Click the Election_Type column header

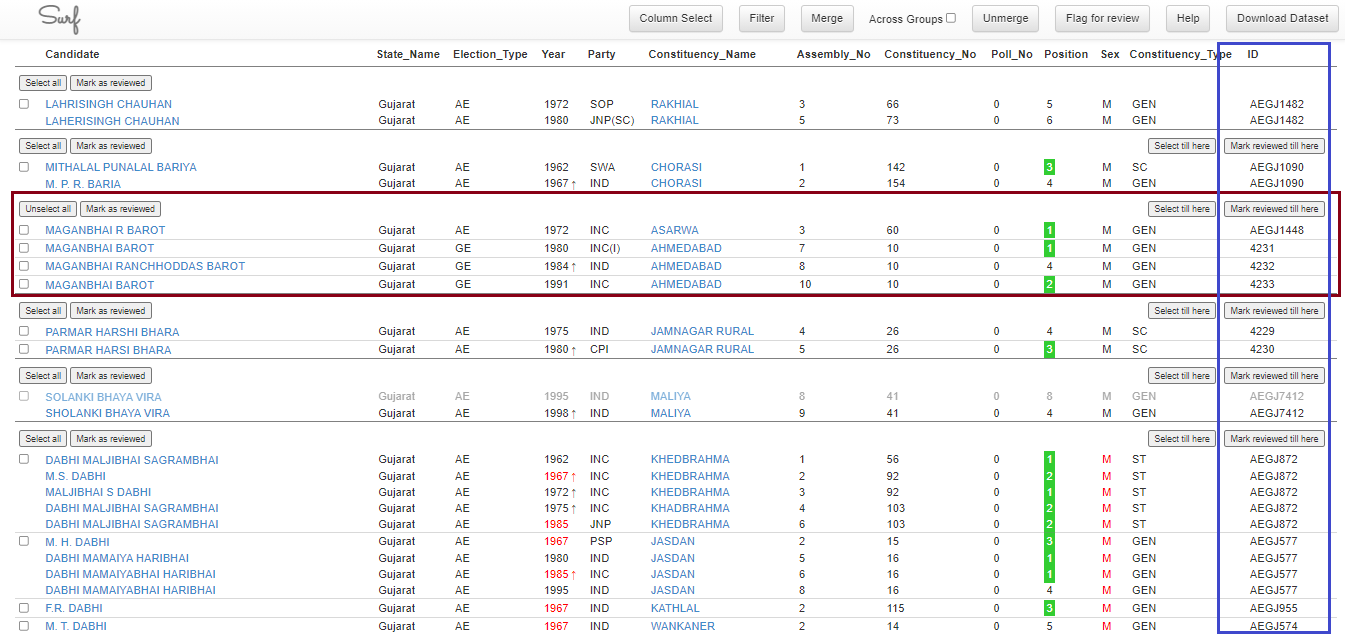490,54
